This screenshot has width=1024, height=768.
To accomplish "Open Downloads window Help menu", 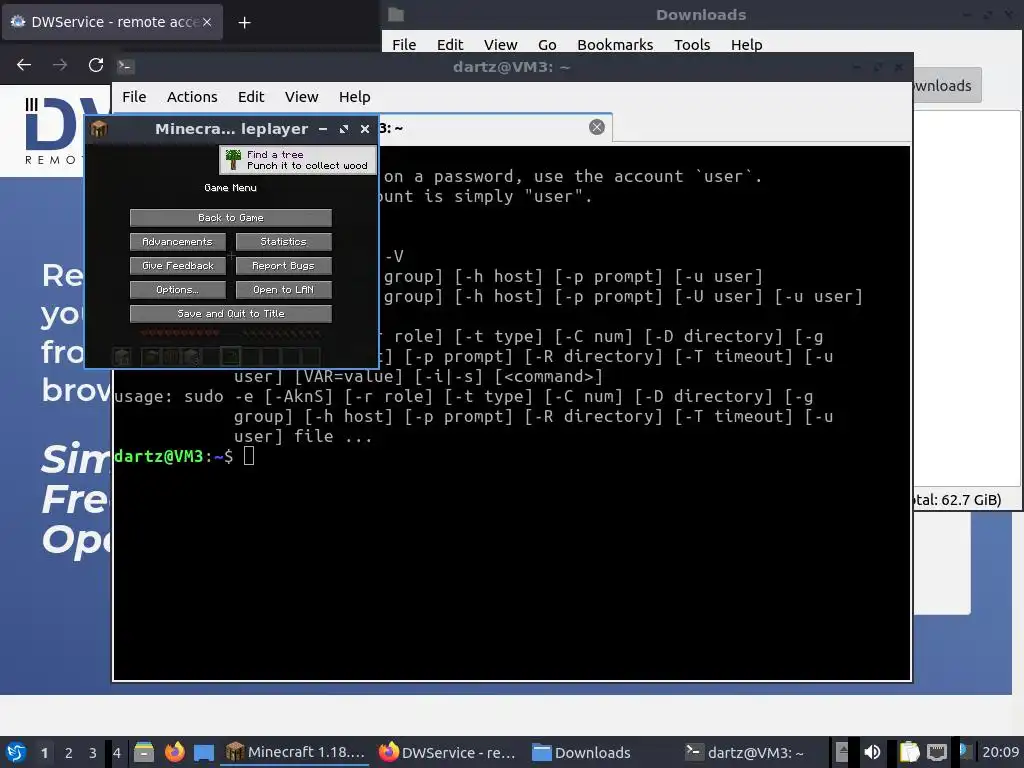I will click(x=746, y=44).
